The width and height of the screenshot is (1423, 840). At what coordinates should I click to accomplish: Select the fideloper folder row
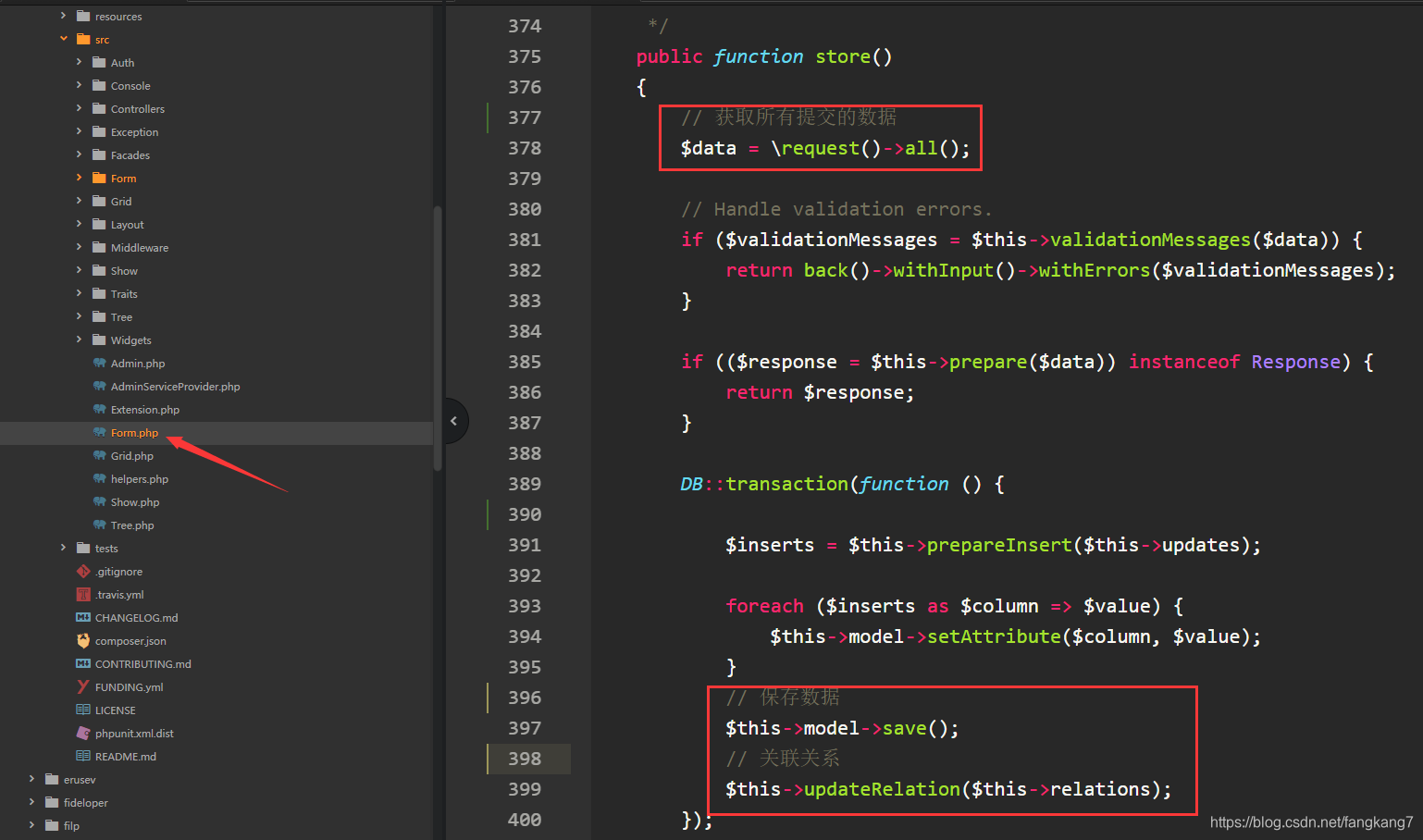pyautogui.click(x=217, y=802)
